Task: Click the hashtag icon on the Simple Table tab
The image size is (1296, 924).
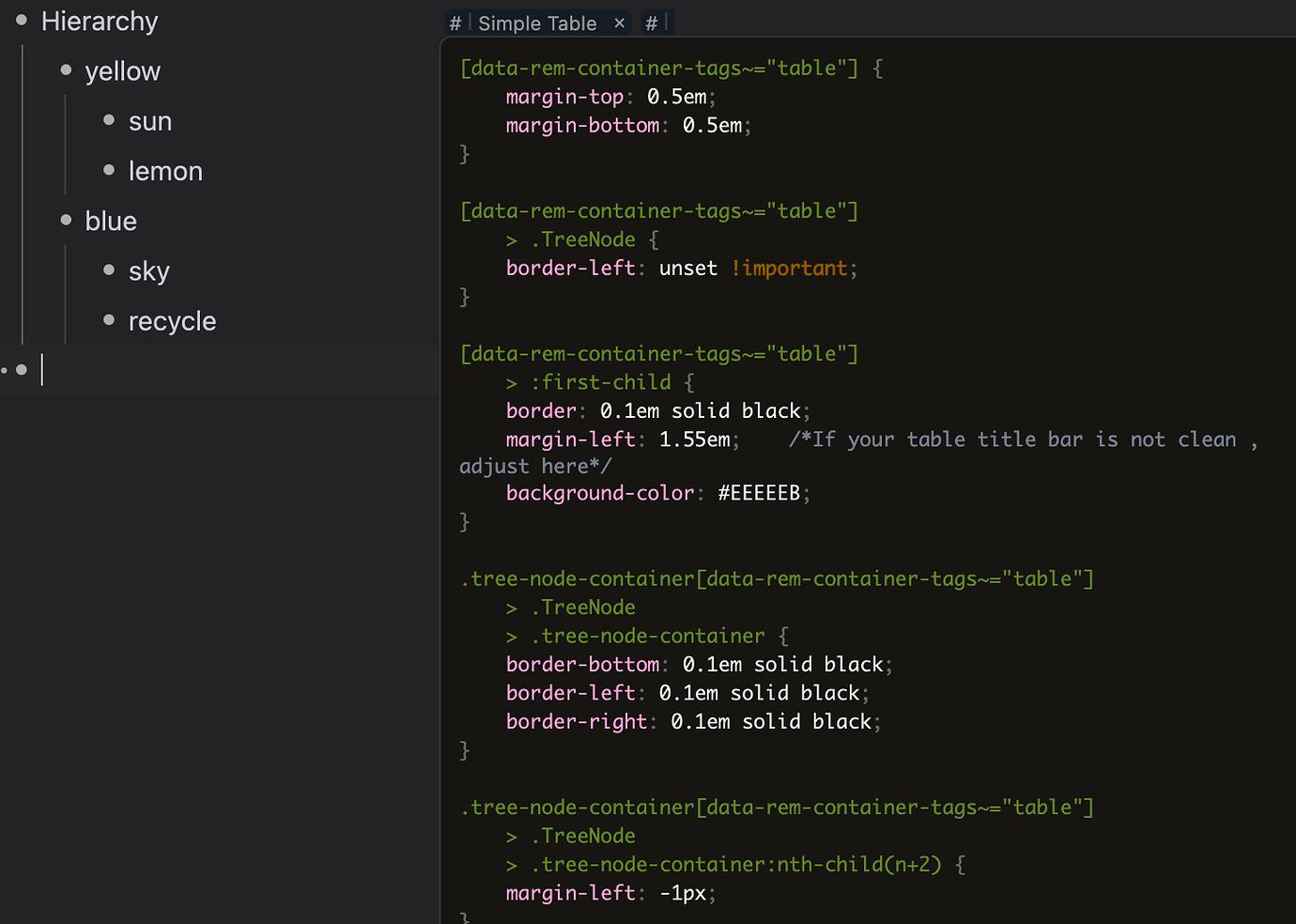Action: 455,23
